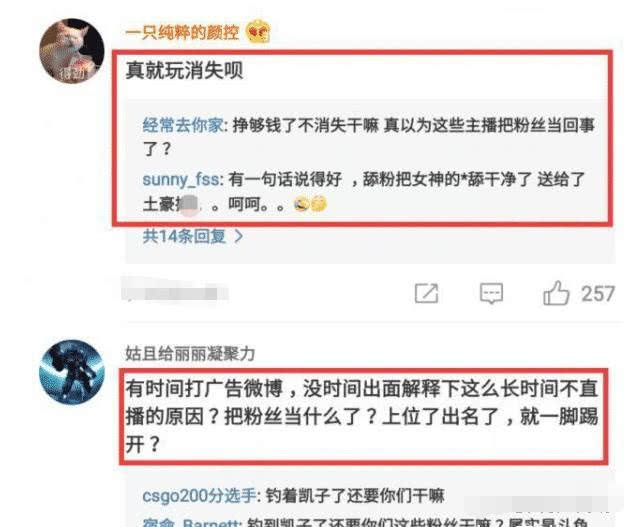Open username 姑且给丽丽凝聚力 profile
This screenshot has width=624, height=527.
click(190, 353)
